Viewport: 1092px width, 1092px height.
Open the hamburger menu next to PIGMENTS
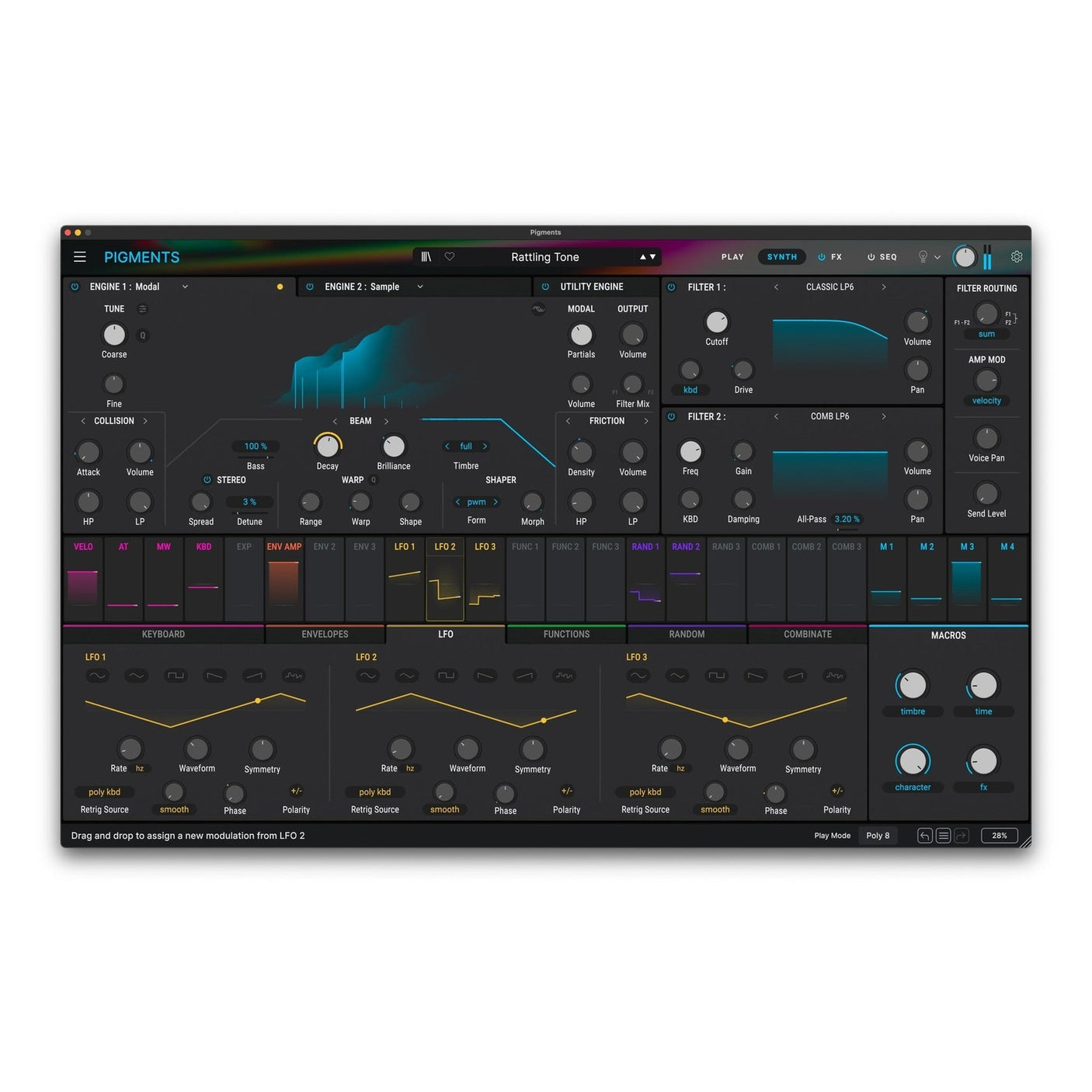pyautogui.click(x=79, y=256)
